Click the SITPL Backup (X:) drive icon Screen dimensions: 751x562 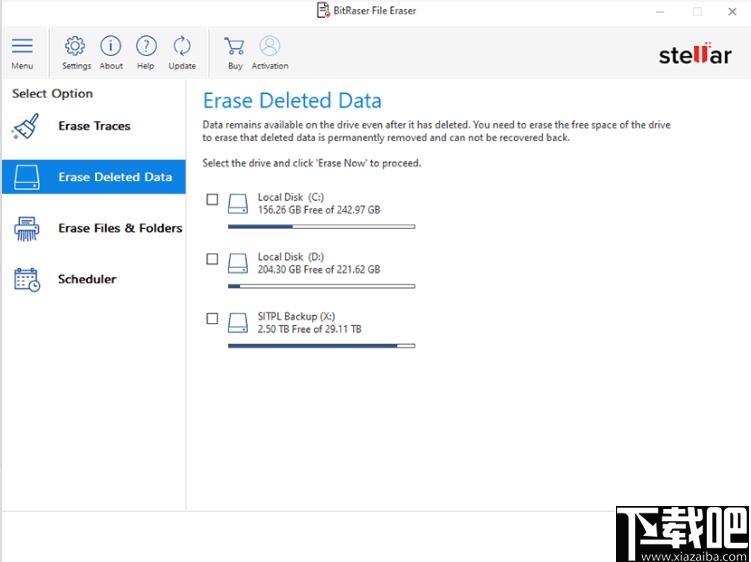click(238, 323)
